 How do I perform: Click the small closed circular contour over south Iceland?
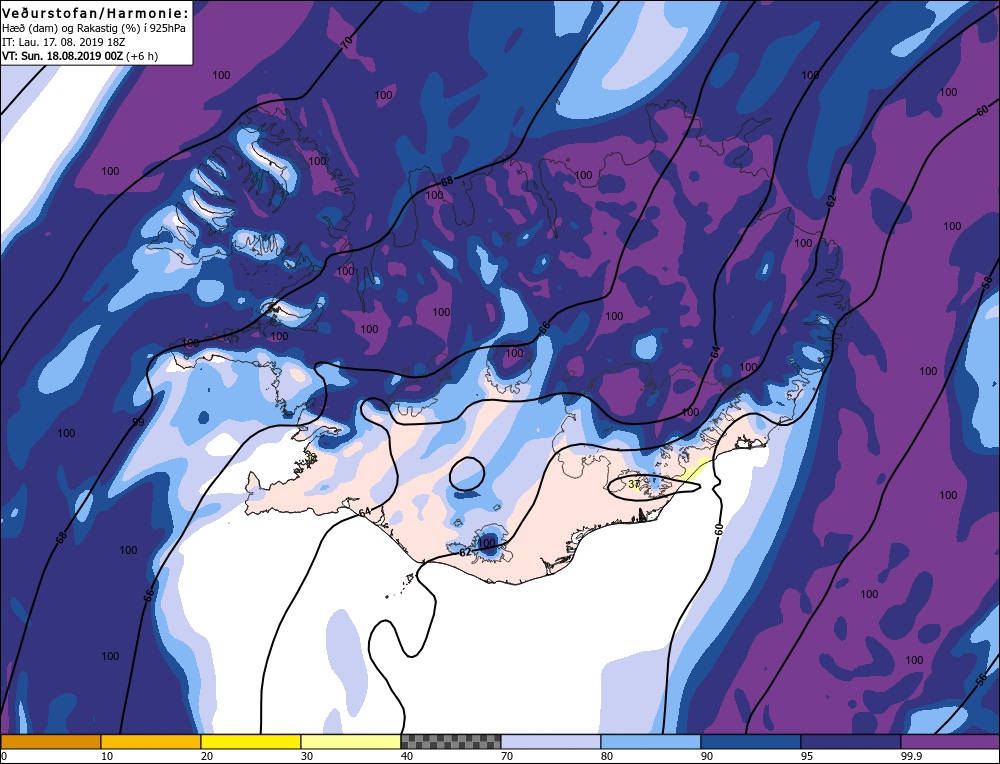click(x=467, y=474)
